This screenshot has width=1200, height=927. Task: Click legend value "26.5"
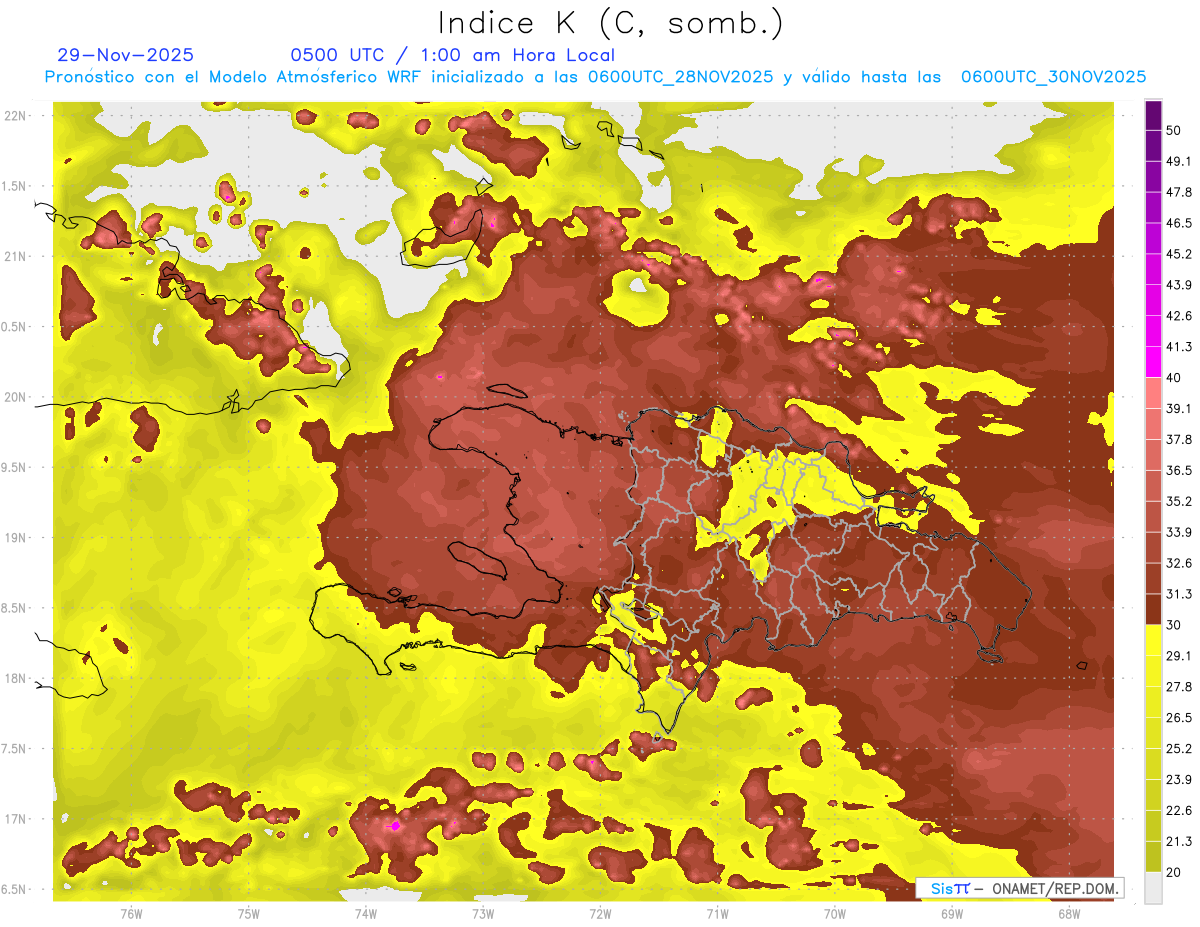[x=1177, y=718]
